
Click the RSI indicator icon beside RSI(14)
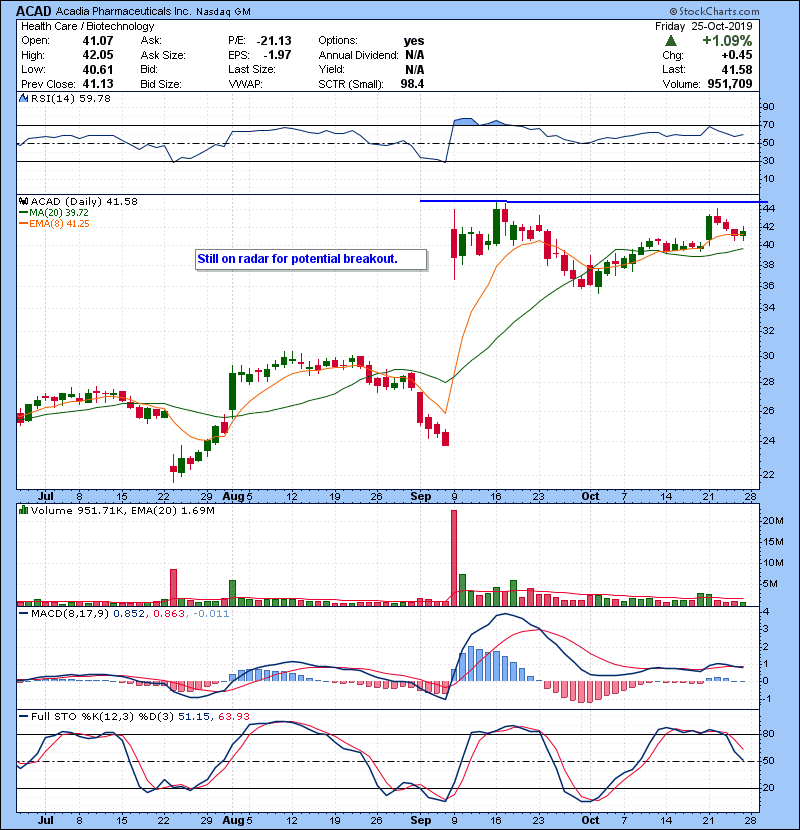click(23, 98)
